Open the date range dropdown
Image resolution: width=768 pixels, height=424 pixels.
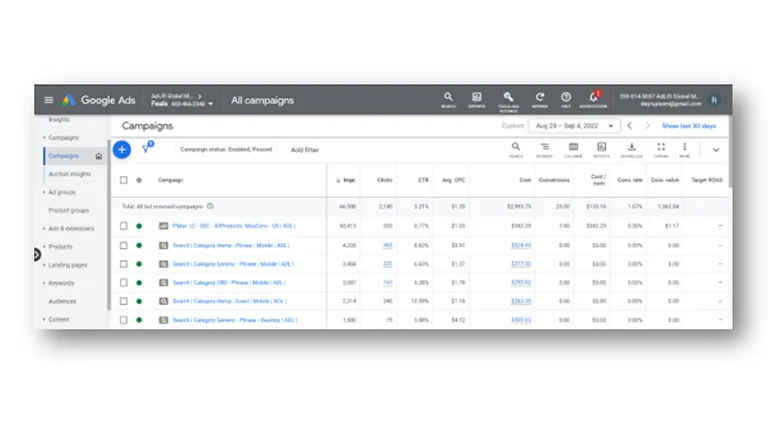tap(575, 126)
